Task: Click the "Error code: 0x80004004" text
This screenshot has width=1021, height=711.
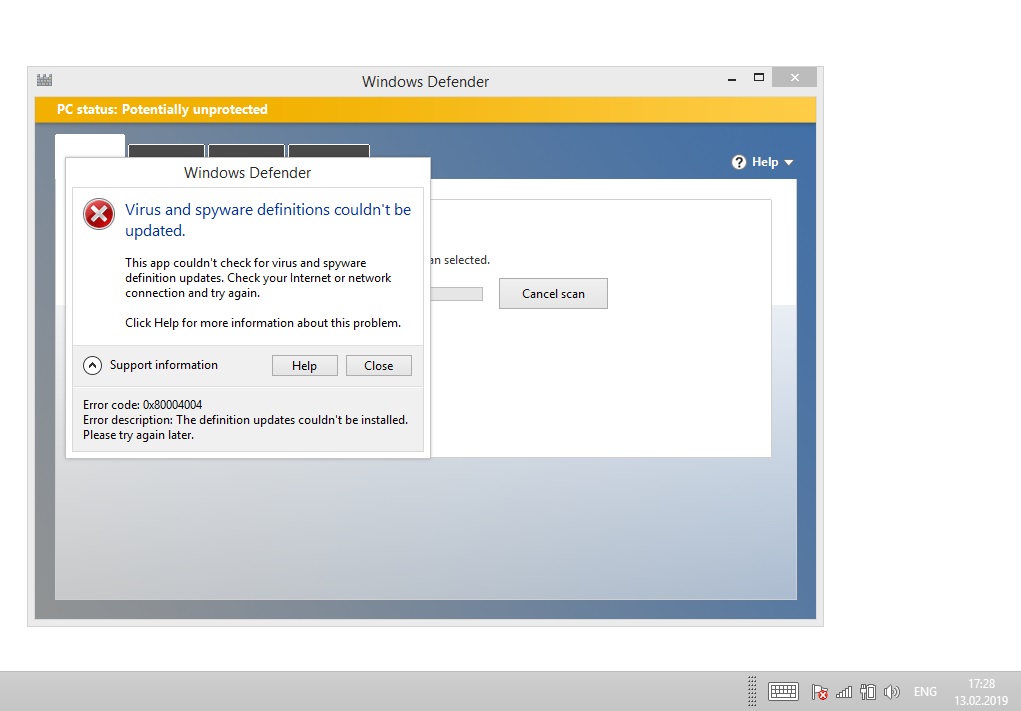Action: (143, 404)
